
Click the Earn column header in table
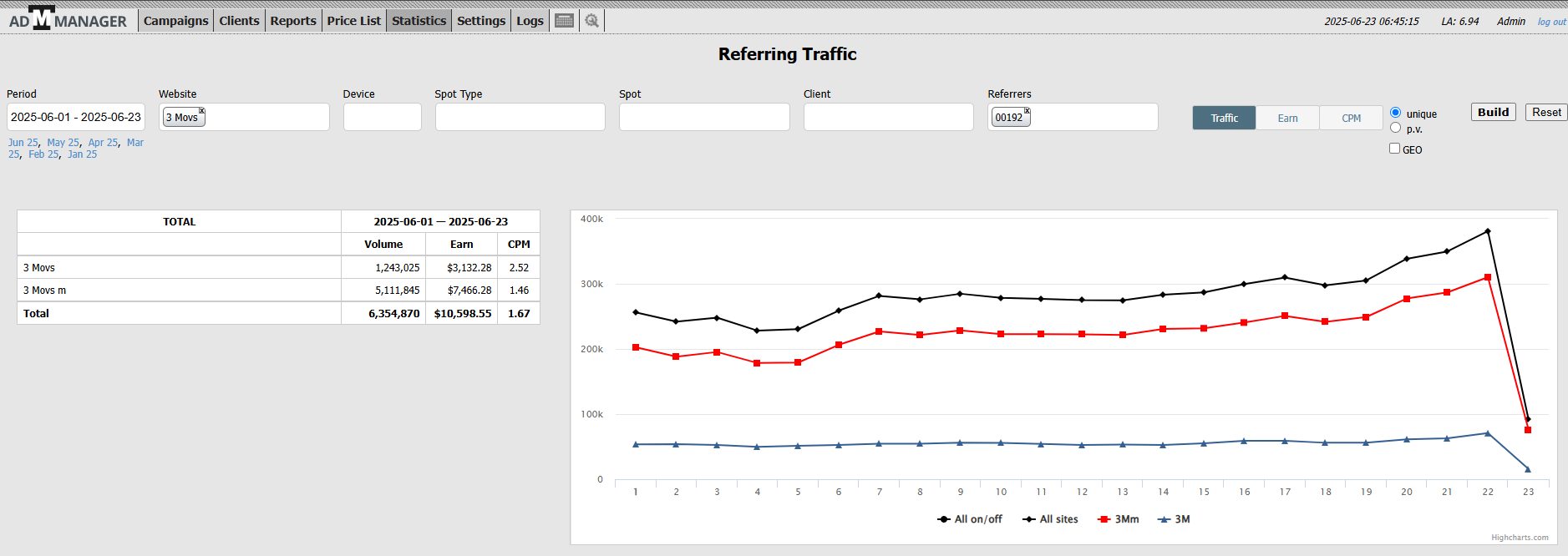point(461,245)
